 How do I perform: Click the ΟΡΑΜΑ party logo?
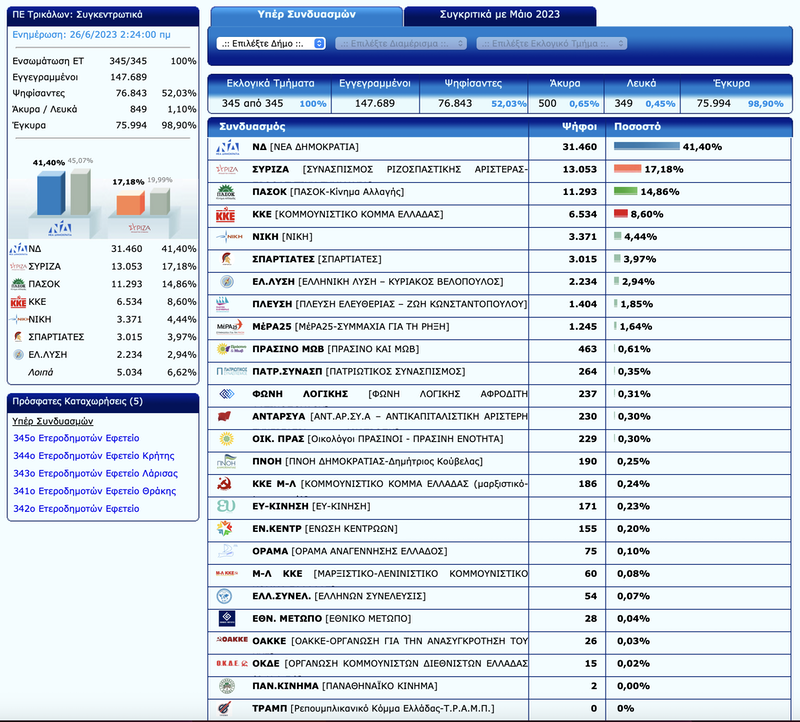pos(228,551)
